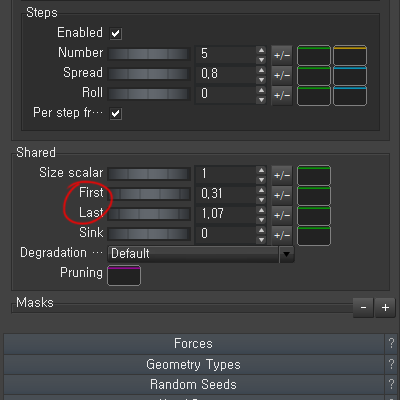Screen dimensions: 400x400
Task: Decrease Roll with the down arrow
Action: [x=261, y=99]
